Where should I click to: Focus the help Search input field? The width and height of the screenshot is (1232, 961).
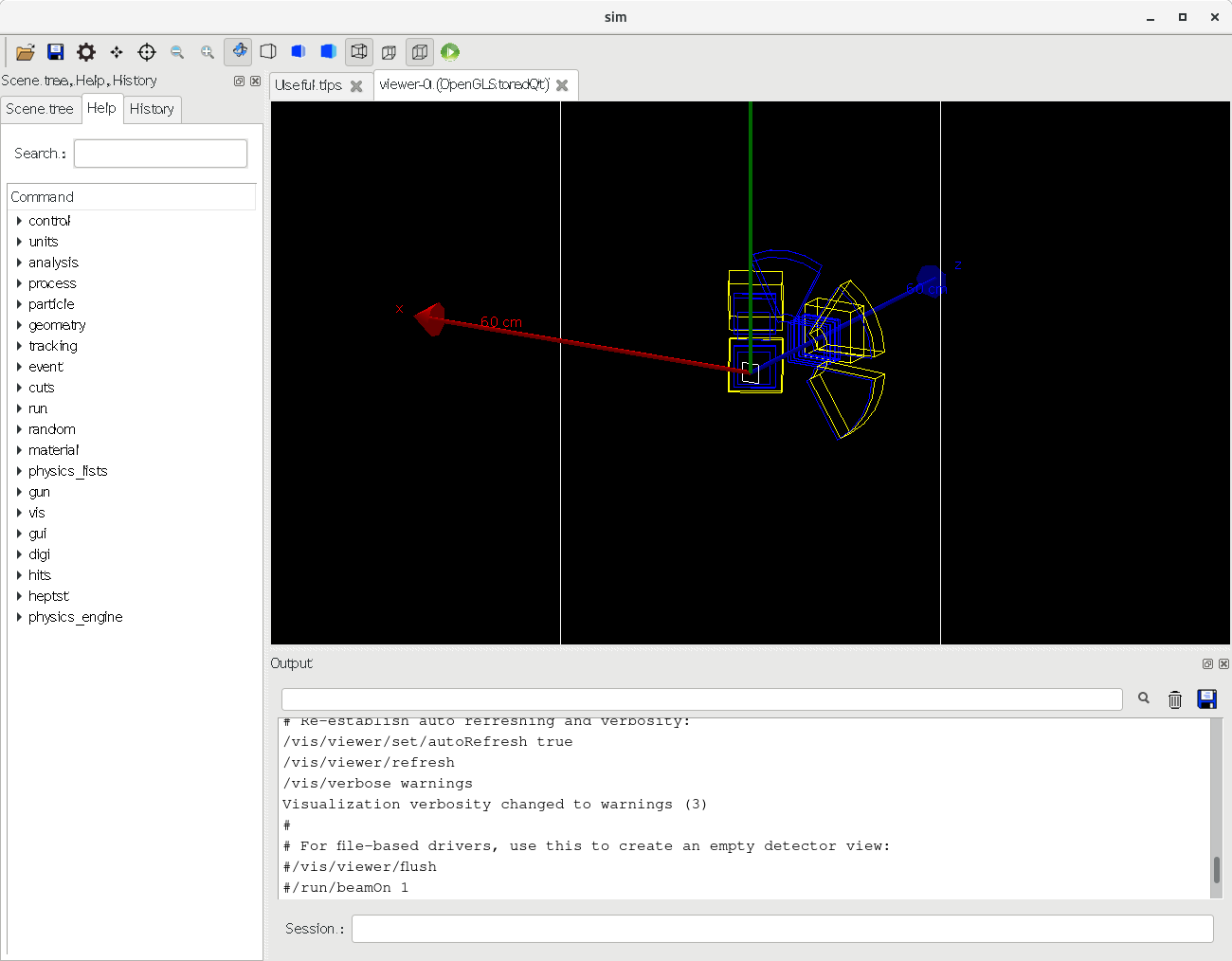(x=160, y=154)
